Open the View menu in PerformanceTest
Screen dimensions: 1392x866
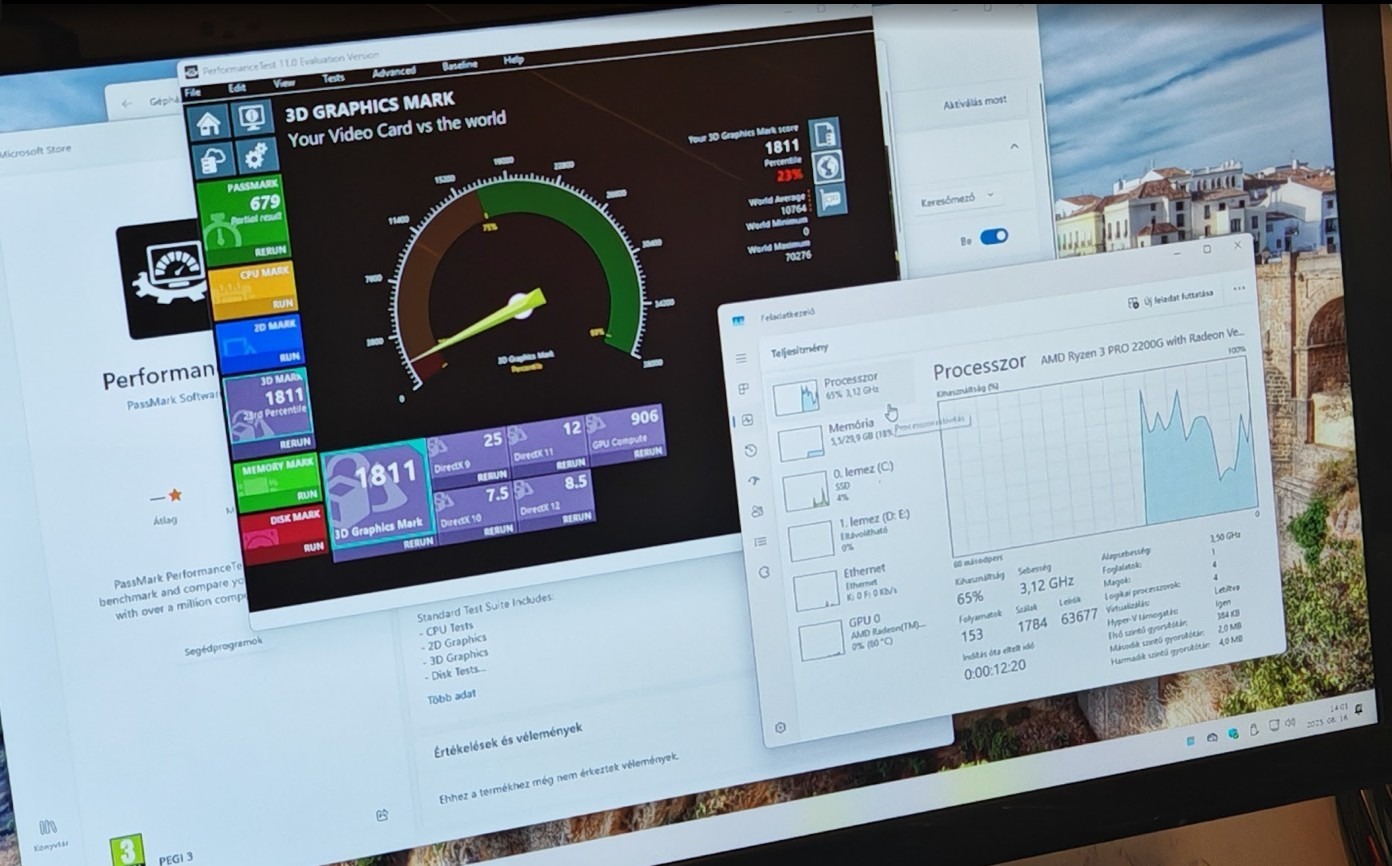[283, 82]
